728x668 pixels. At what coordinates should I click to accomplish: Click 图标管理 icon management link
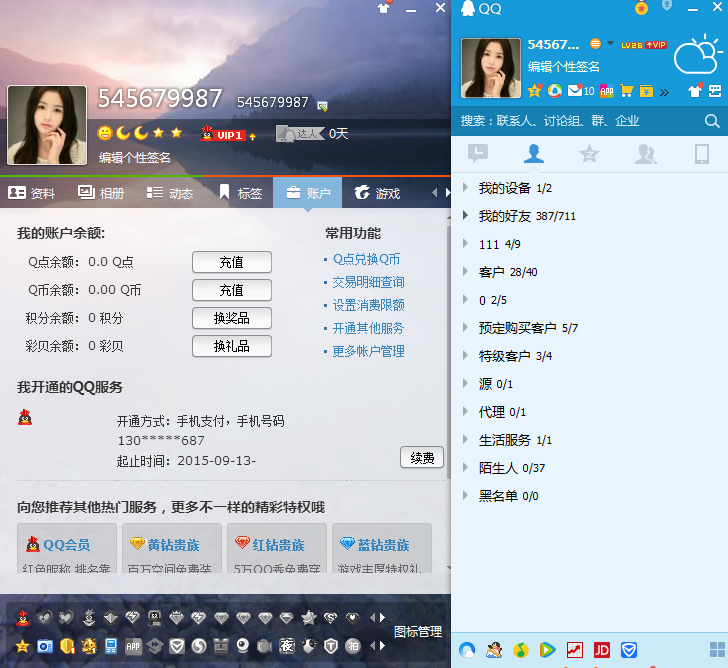point(418,632)
